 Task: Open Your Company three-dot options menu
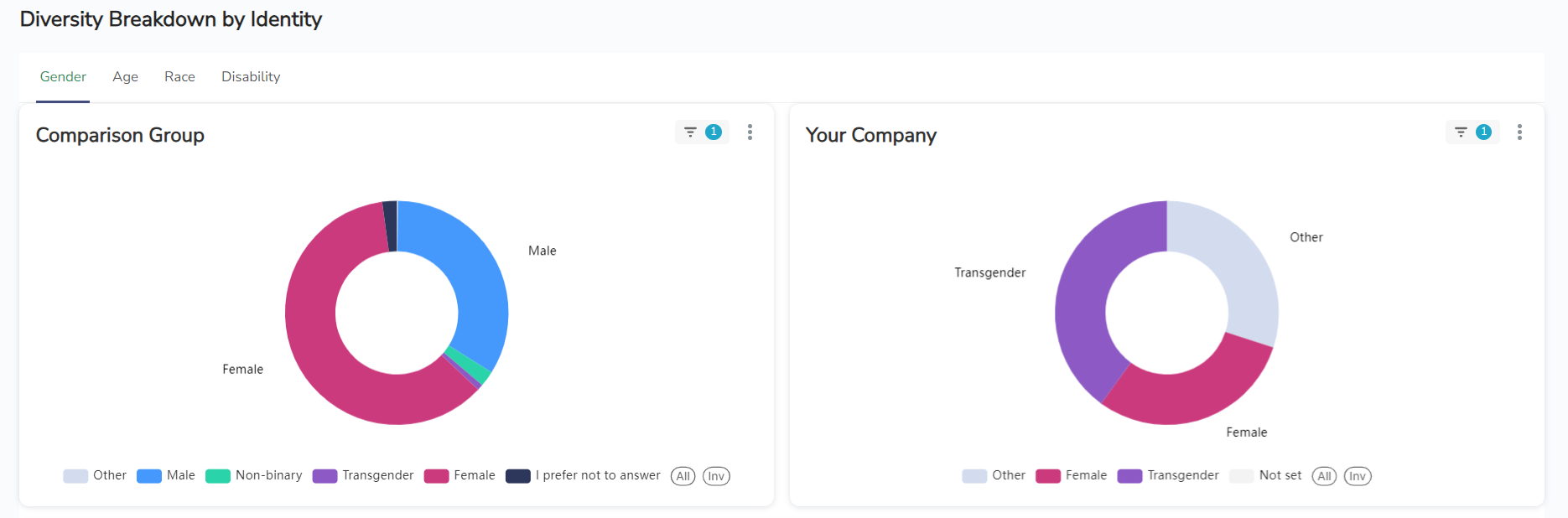(x=1519, y=132)
